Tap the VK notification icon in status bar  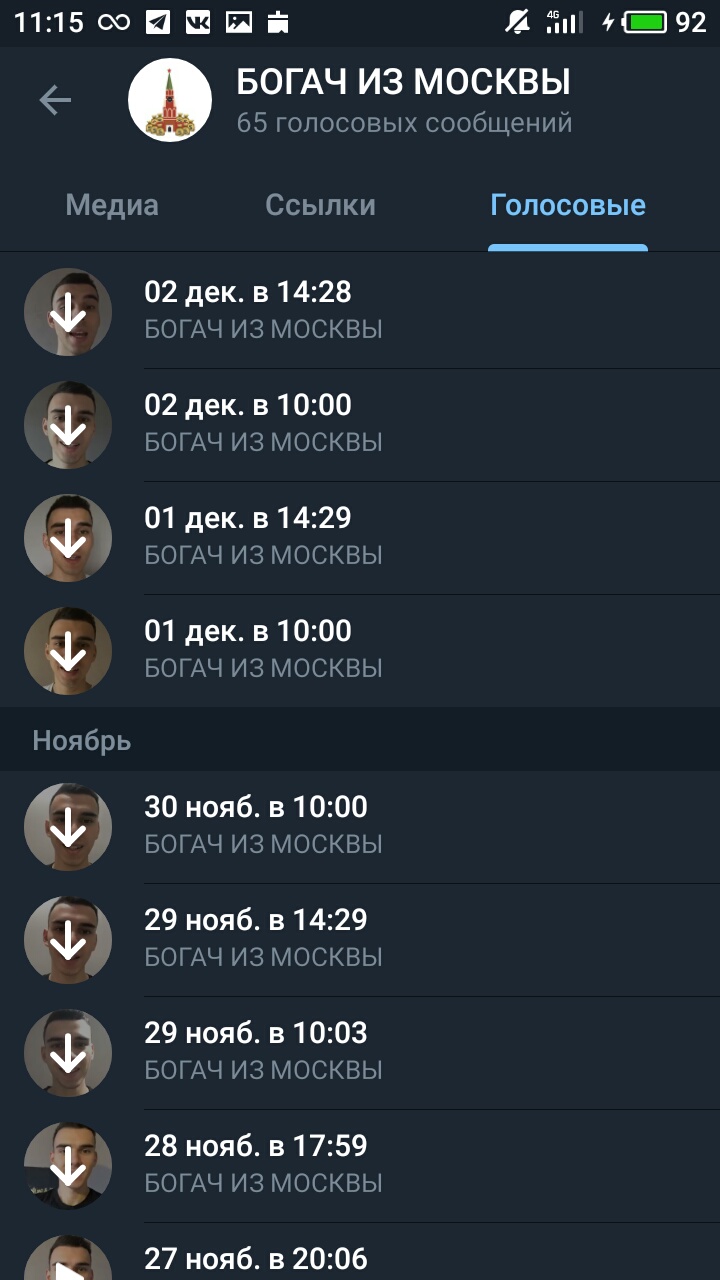click(198, 22)
